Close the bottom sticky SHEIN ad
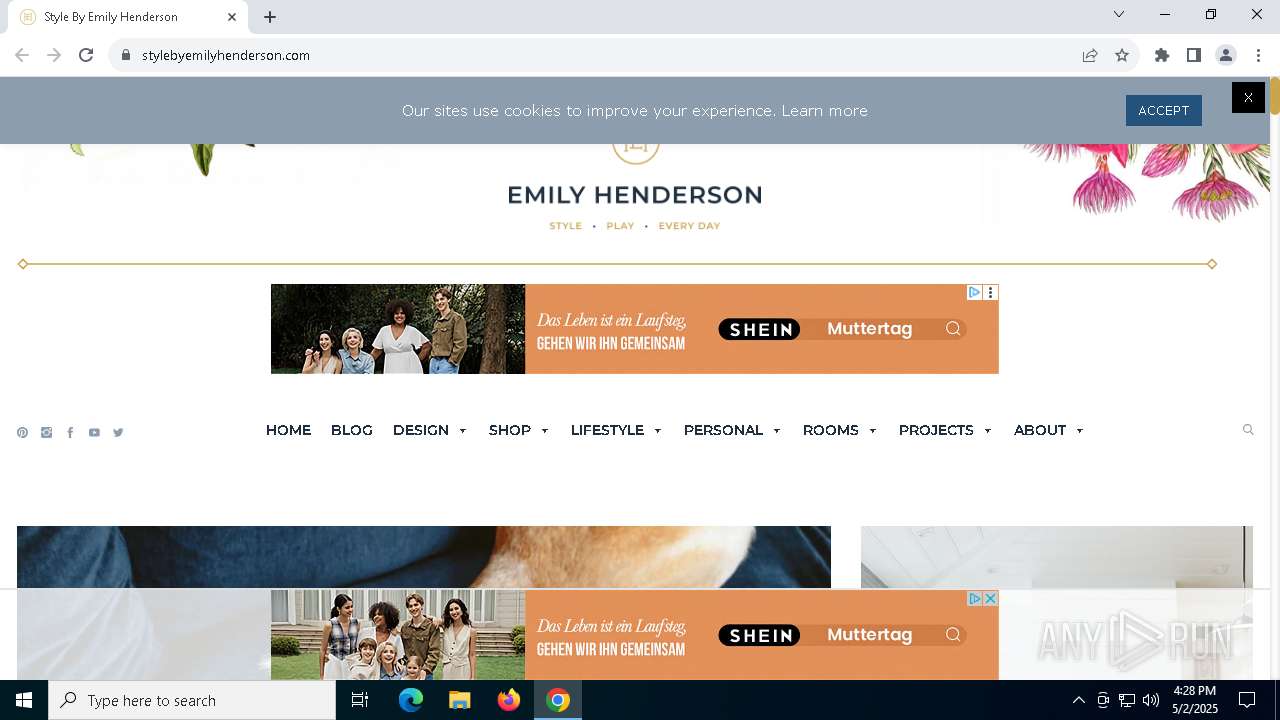This screenshot has height=720, width=1280. click(x=990, y=598)
